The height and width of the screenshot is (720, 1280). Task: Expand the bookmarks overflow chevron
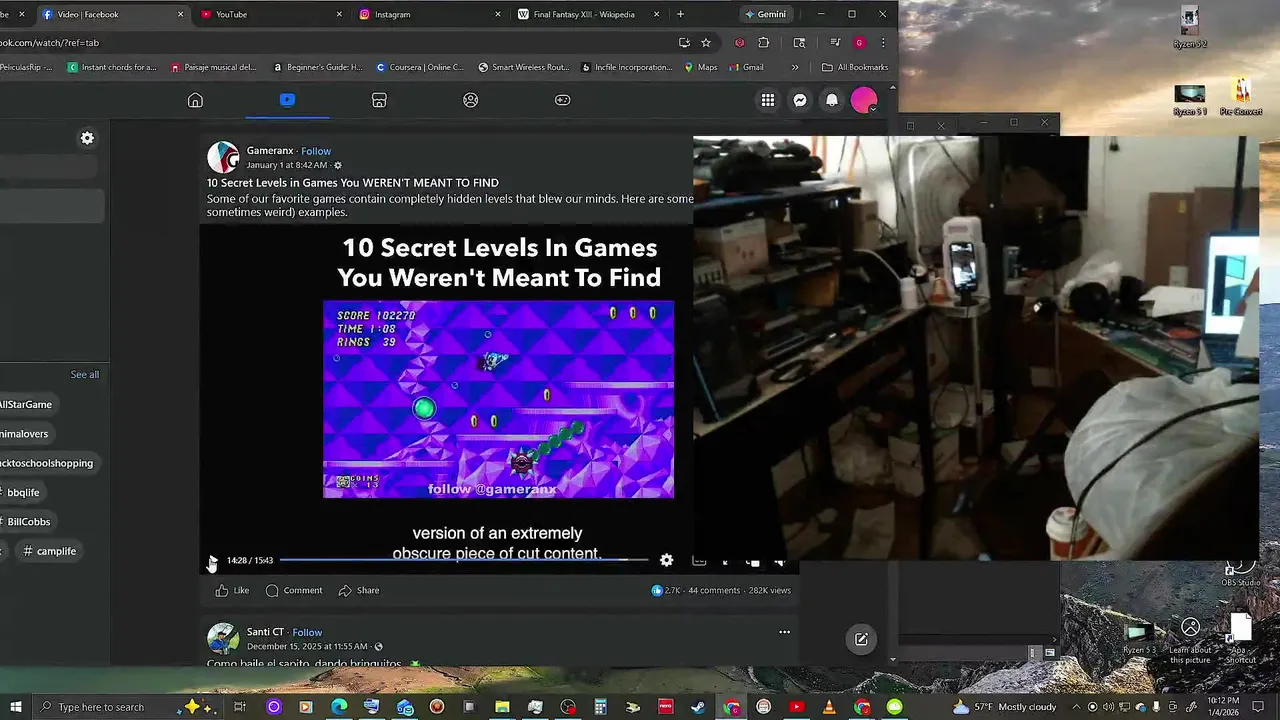tap(795, 67)
